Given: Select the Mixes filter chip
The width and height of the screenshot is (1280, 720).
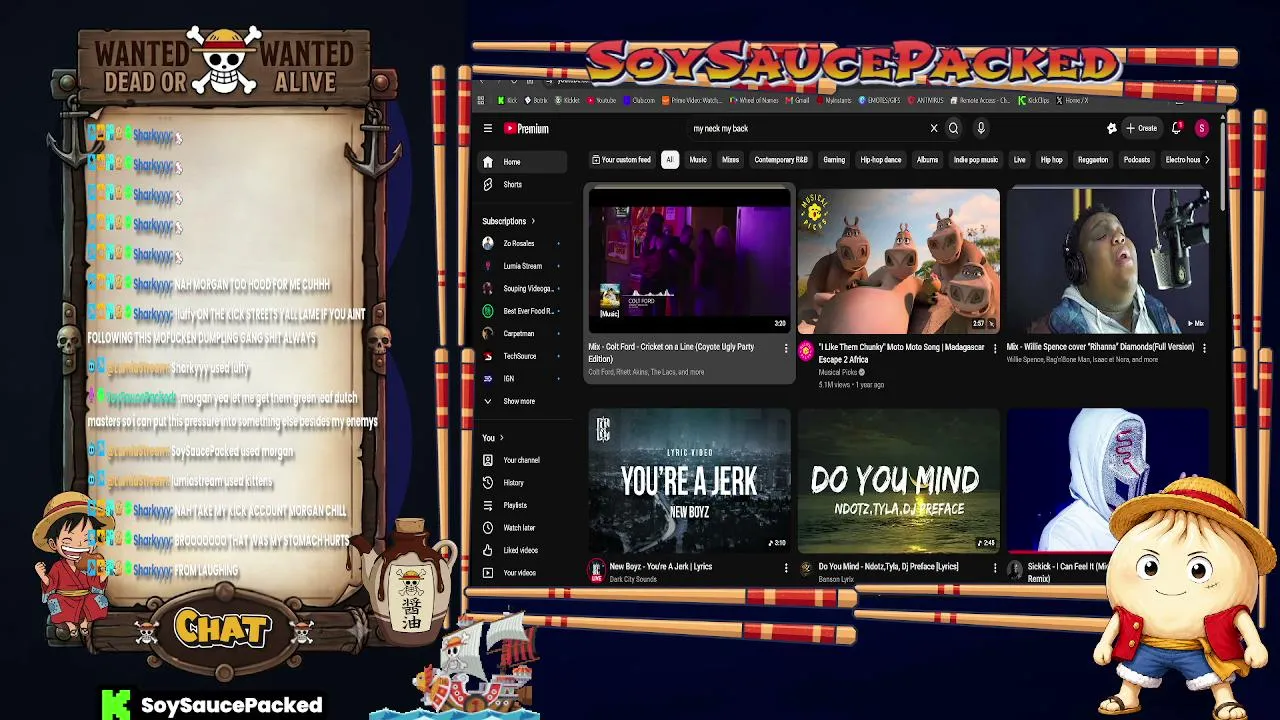Looking at the screenshot, I should pyautogui.click(x=730, y=160).
